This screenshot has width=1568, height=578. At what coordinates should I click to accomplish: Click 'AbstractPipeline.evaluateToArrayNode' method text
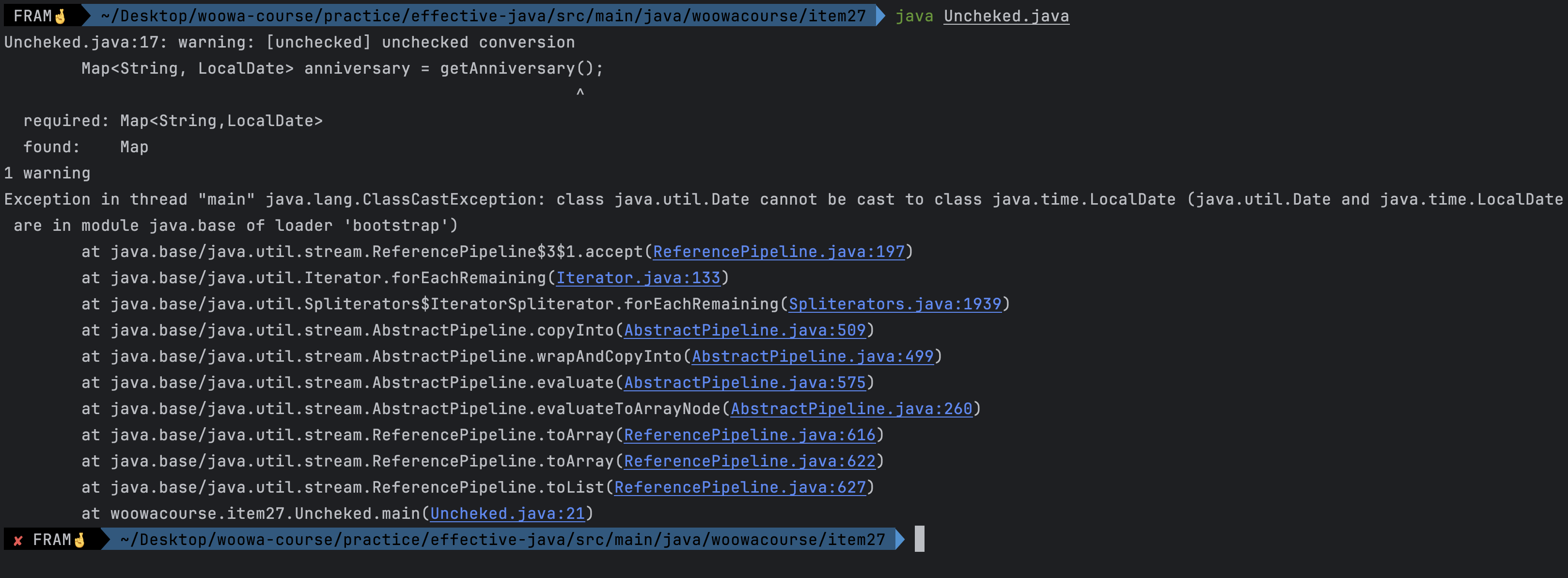pos(546,409)
